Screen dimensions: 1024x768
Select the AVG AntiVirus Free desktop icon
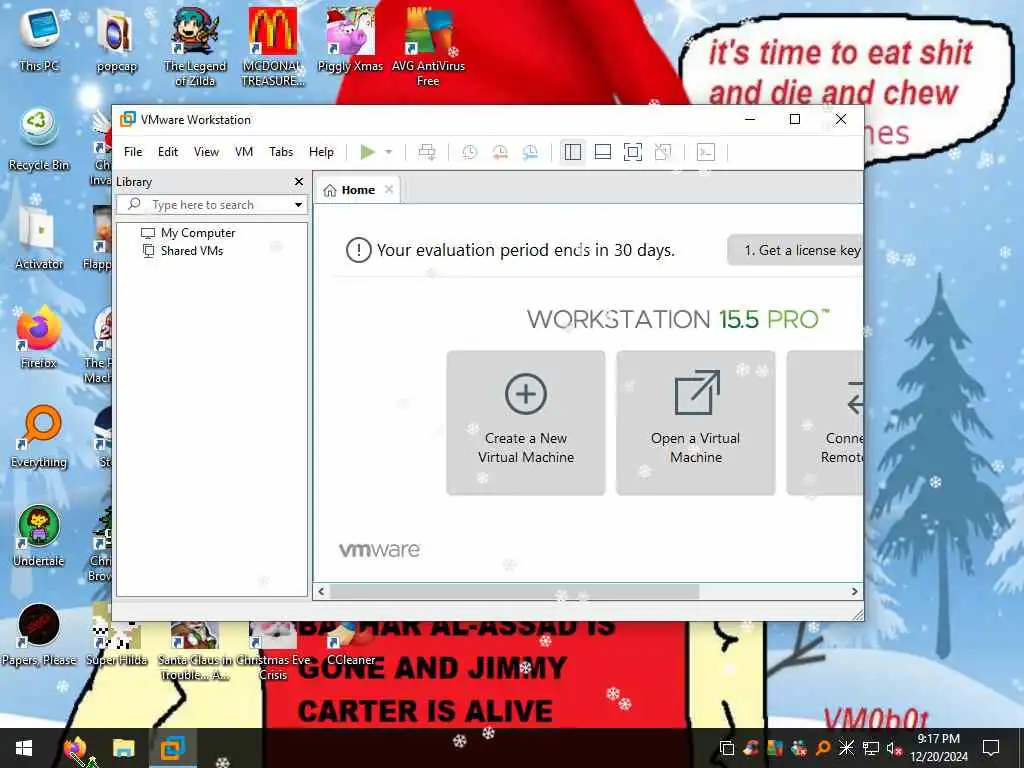428,47
